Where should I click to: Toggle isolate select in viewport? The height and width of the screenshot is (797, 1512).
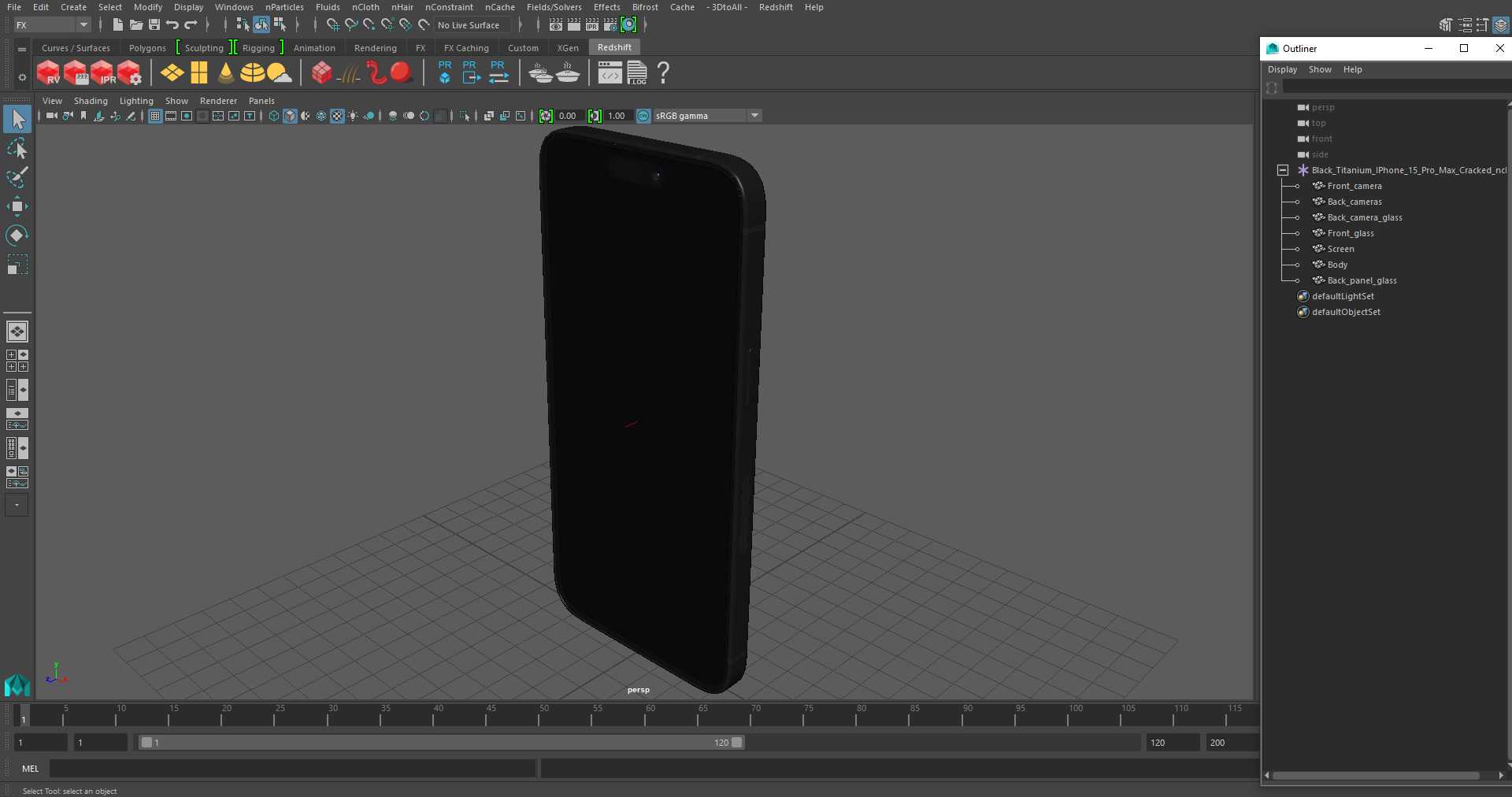pyautogui.click(x=465, y=116)
